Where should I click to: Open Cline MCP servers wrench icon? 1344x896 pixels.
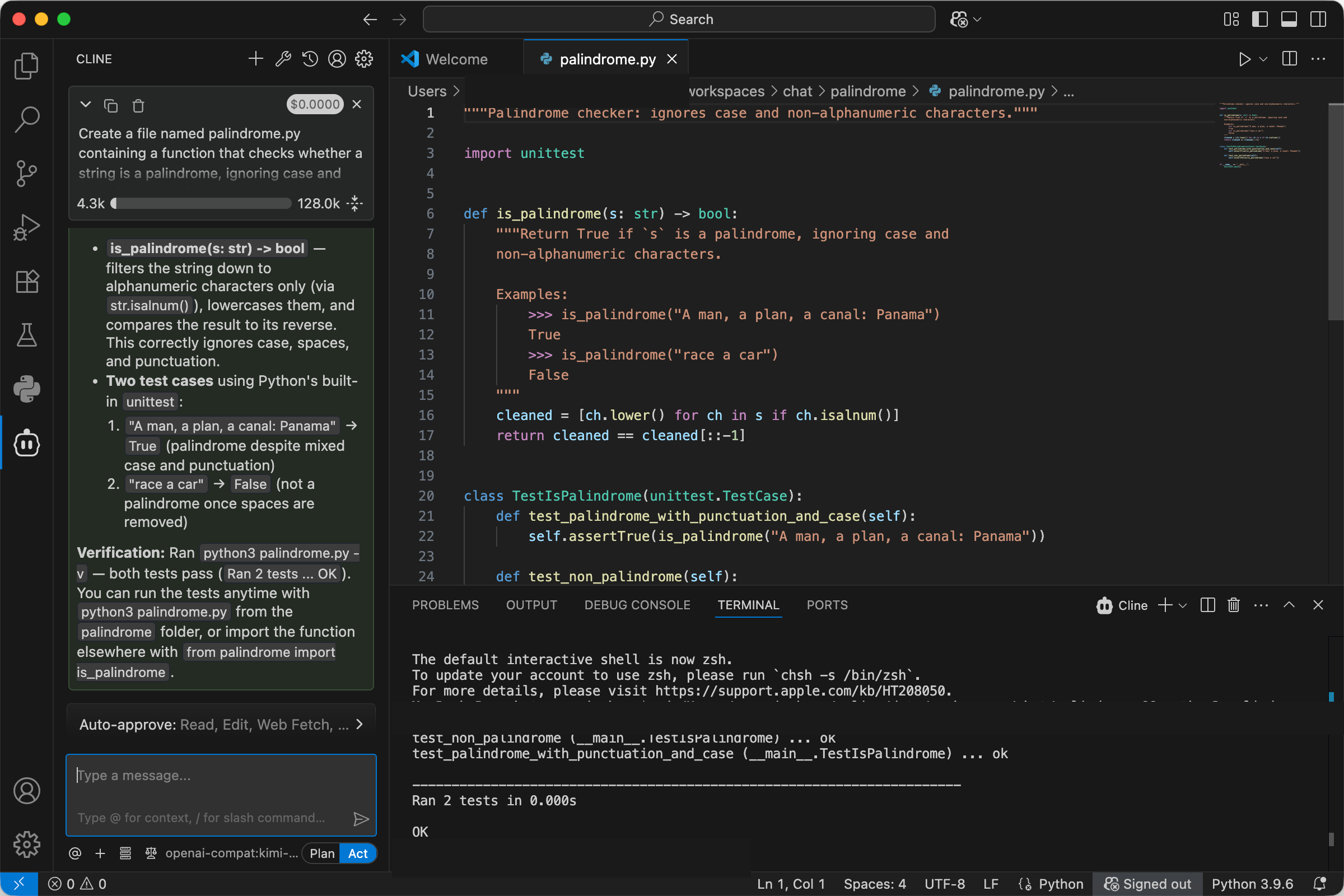[283, 59]
